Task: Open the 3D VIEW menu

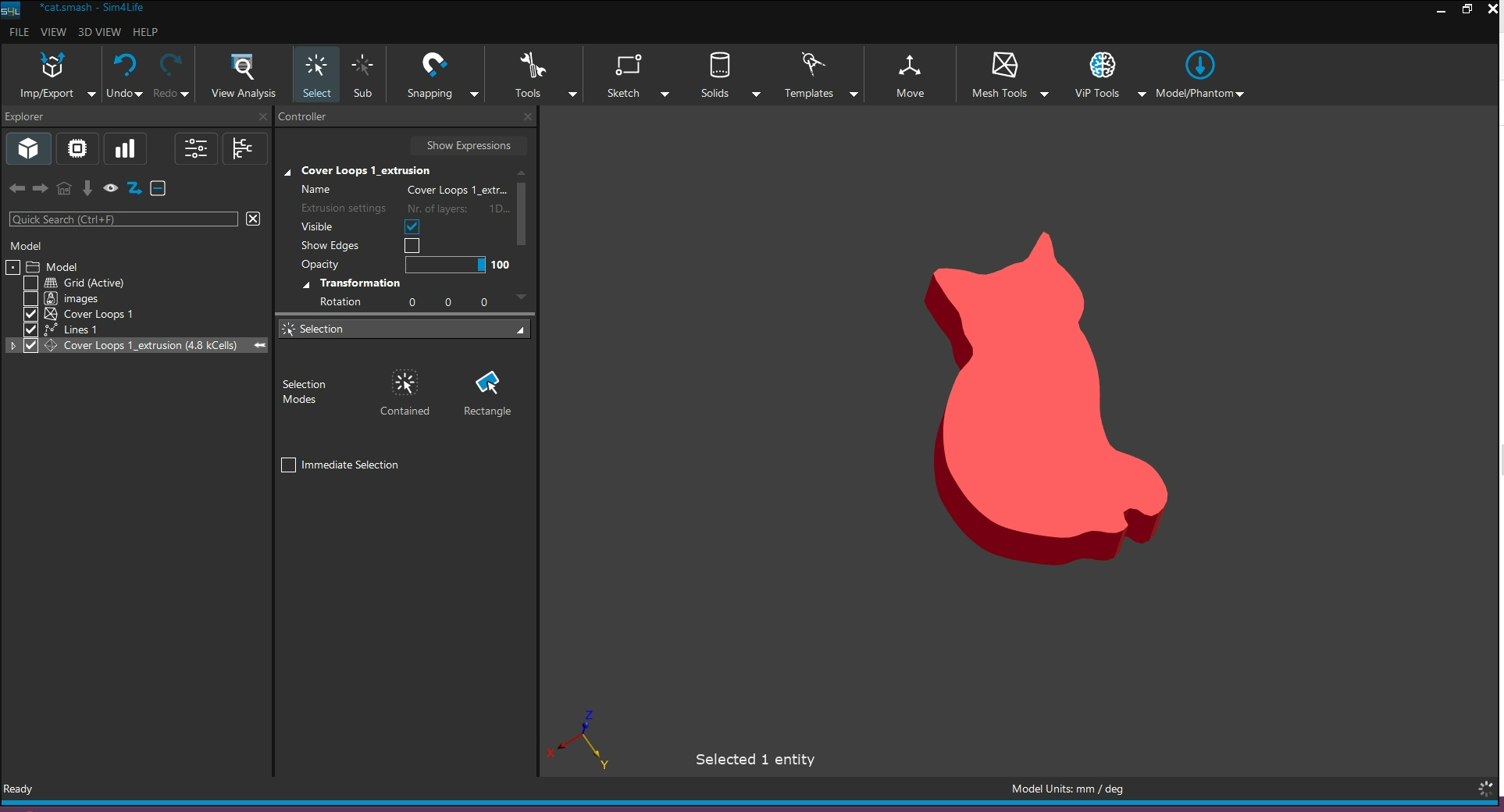Action: 99,32
